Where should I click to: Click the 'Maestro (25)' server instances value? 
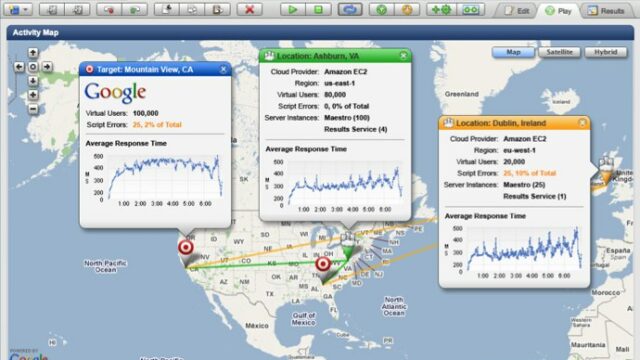click(524, 184)
